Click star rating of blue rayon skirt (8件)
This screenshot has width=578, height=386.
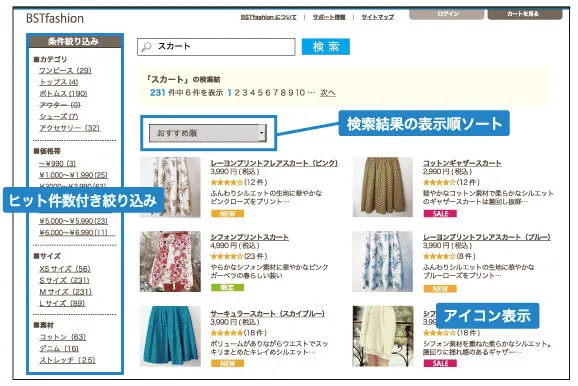(x=439, y=256)
